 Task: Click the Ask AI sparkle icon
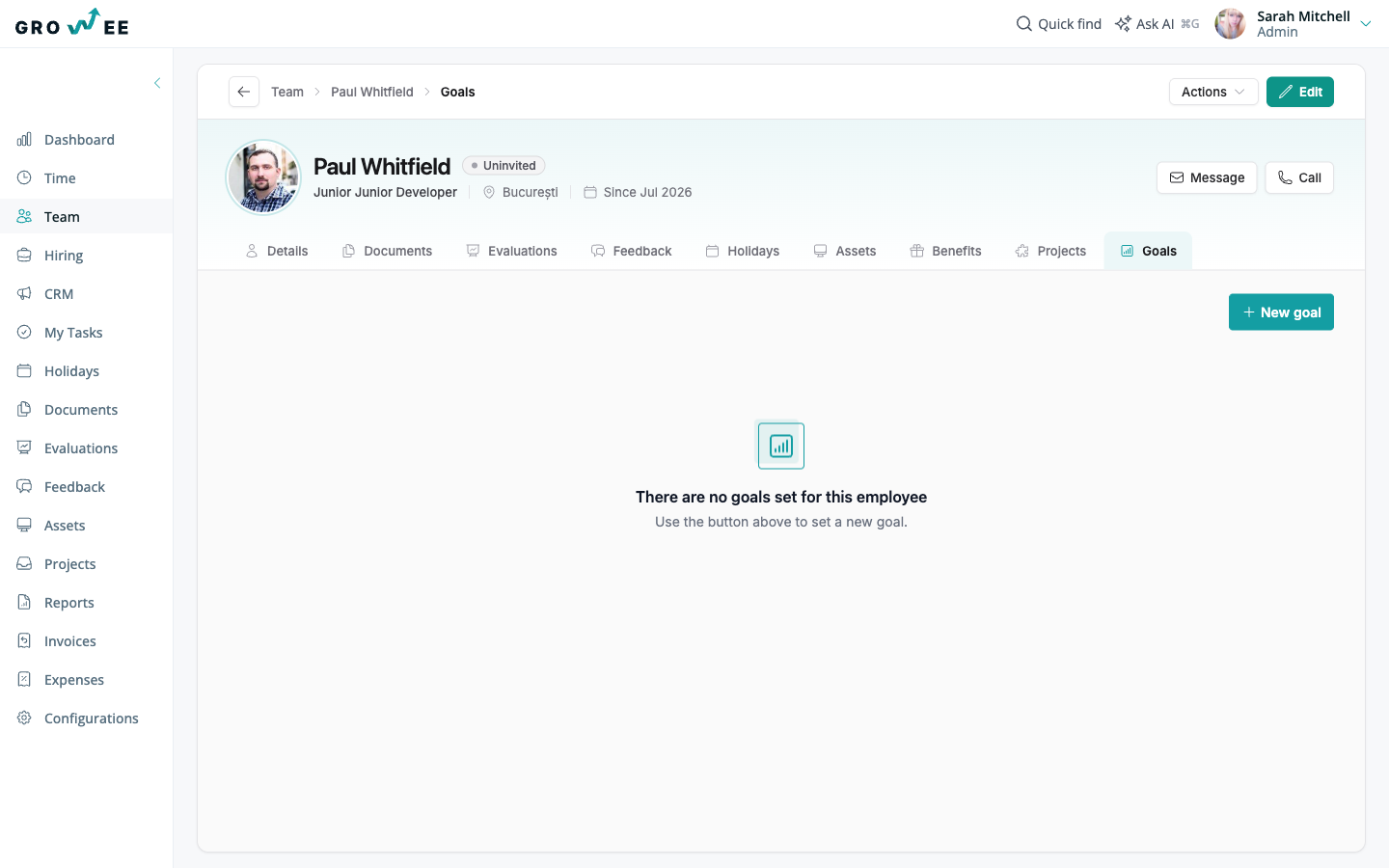point(1123,23)
